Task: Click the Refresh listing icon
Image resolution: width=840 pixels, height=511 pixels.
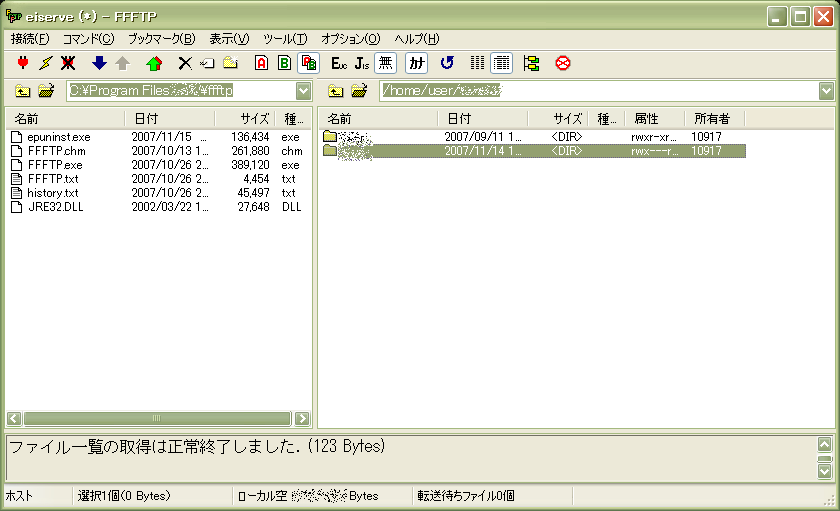Action: click(447, 63)
